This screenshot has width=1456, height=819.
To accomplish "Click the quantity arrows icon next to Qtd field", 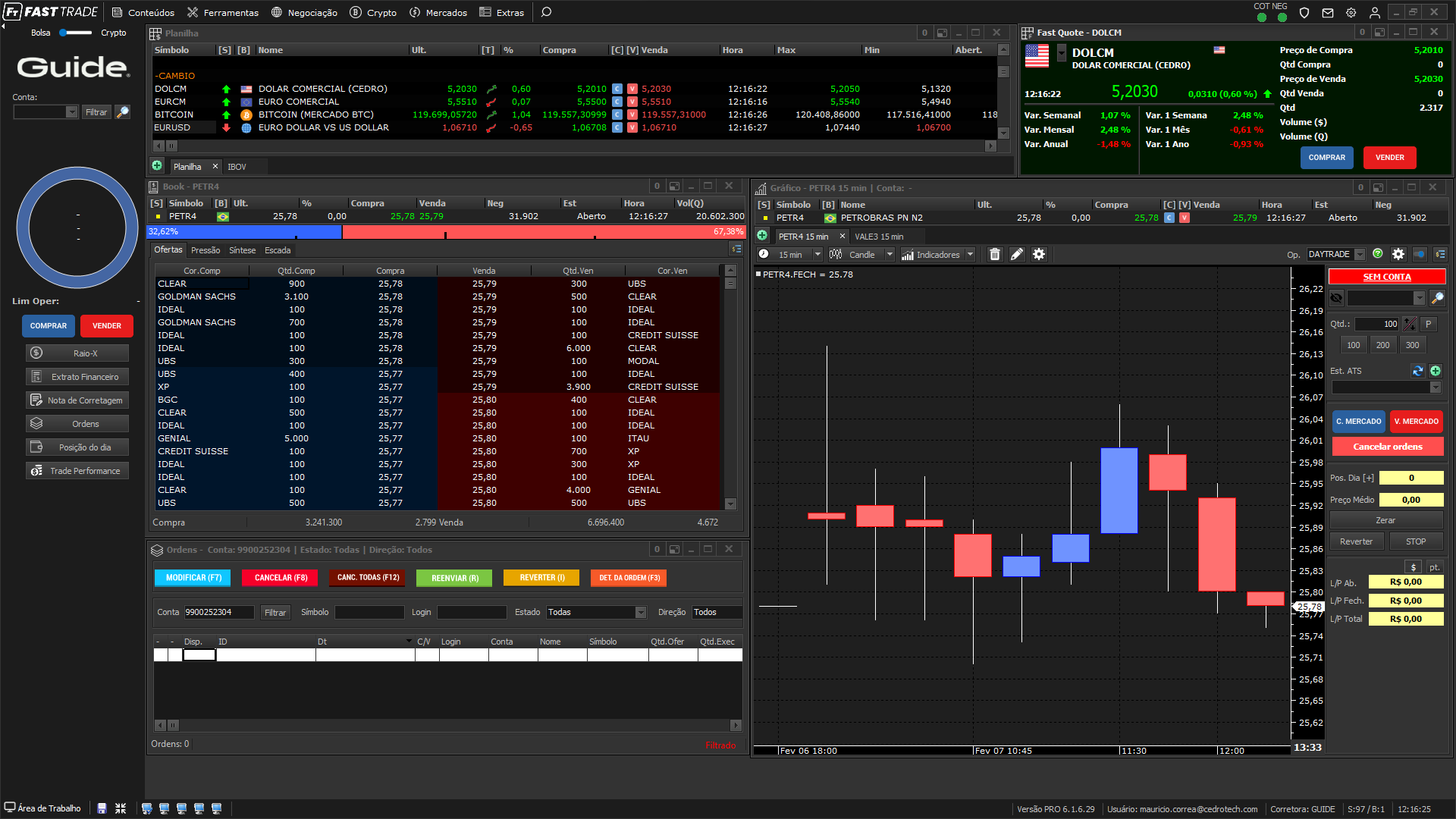I will [1409, 324].
